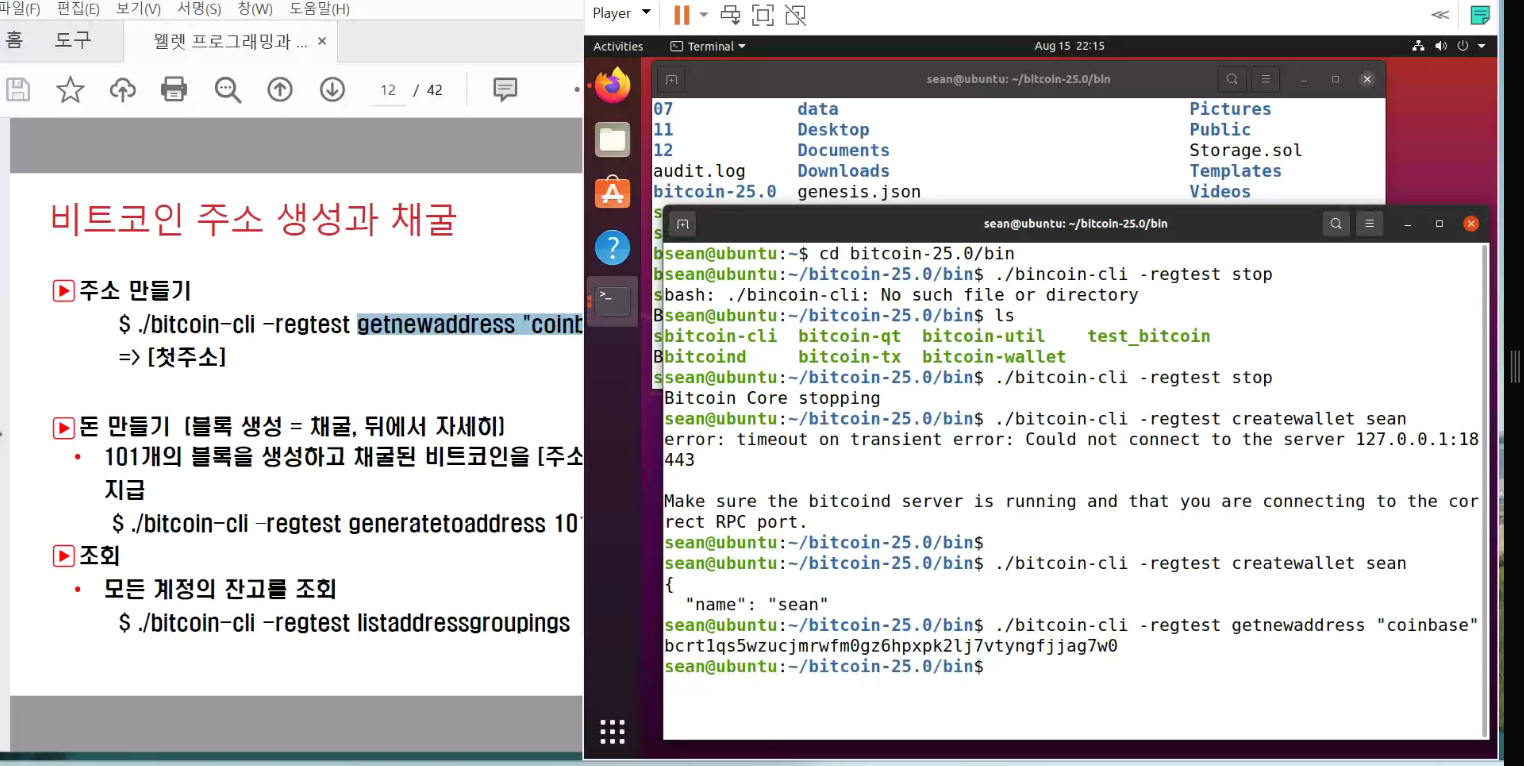
Task: Click the power icon in Ubuntu top bar
Action: [1463, 46]
